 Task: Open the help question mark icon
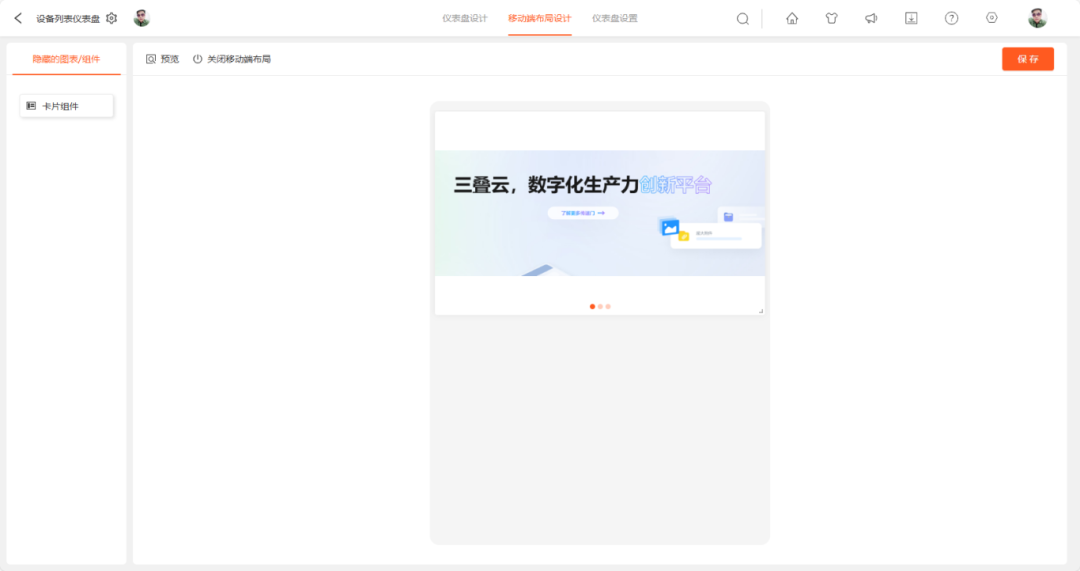951,19
